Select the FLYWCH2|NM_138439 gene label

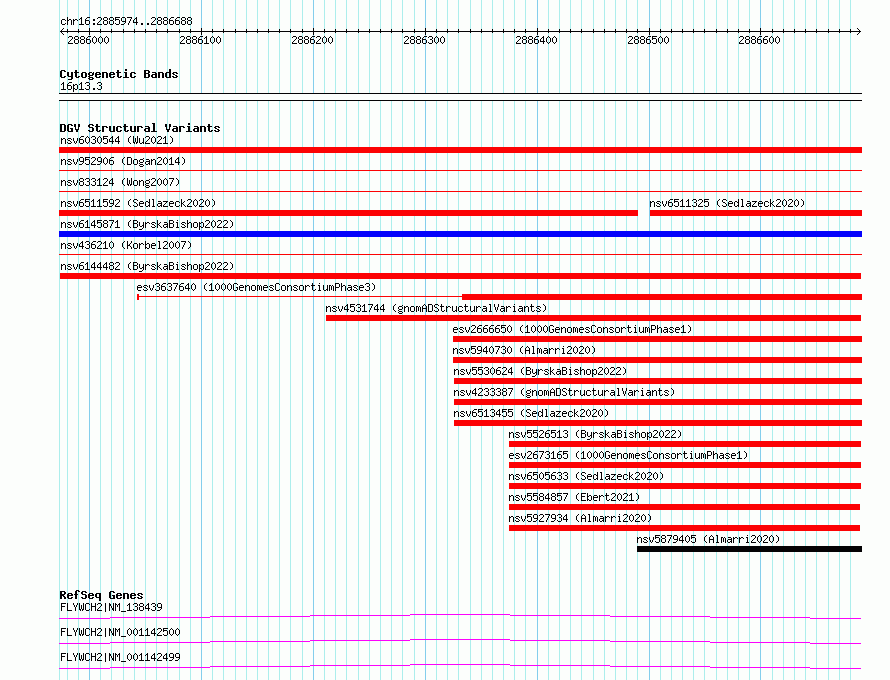click(x=111, y=607)
